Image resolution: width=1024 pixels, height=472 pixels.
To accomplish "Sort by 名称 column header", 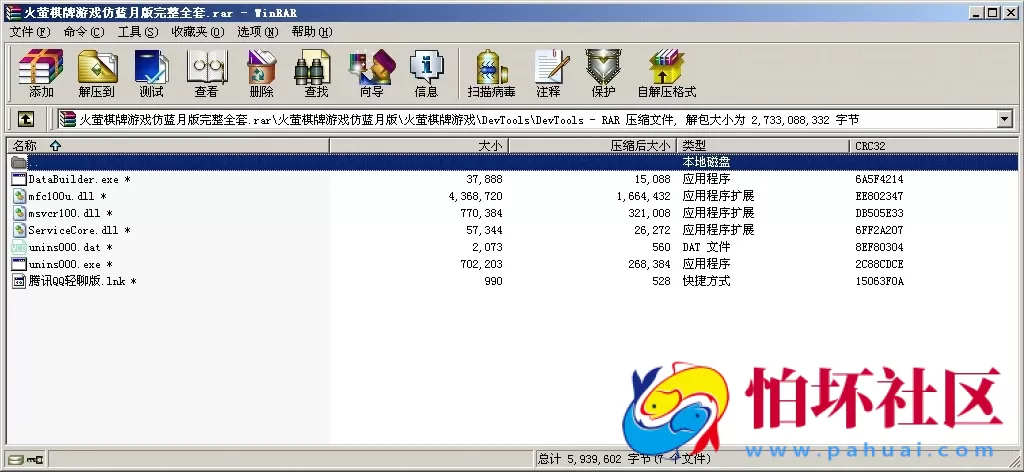I will [167, 145].
